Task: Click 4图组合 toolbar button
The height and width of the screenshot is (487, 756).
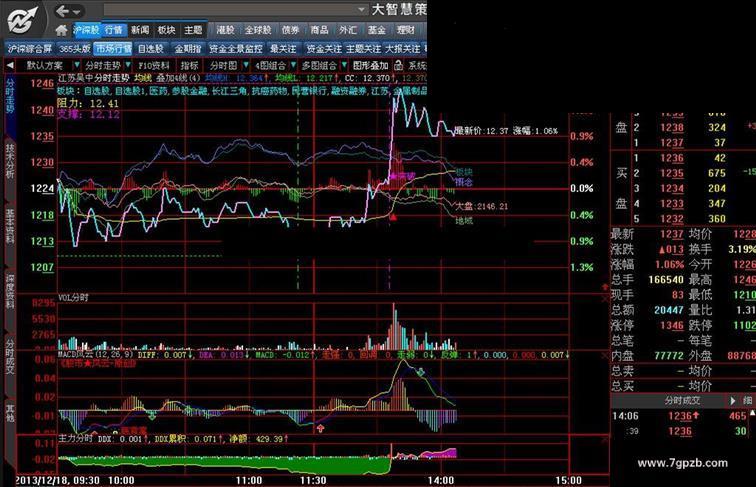Action: point(270,65)
